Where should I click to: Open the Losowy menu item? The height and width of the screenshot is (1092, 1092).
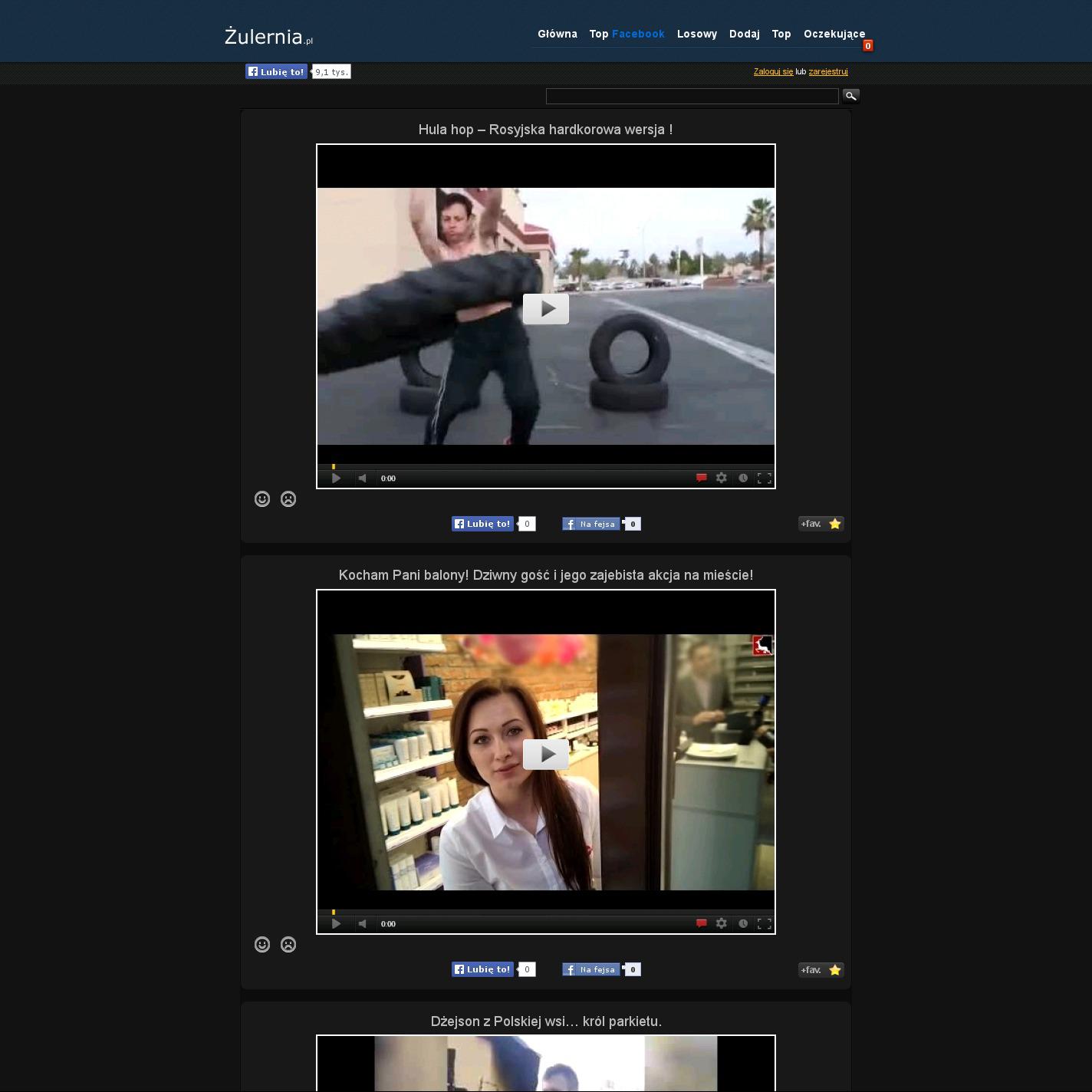(697, 34)
